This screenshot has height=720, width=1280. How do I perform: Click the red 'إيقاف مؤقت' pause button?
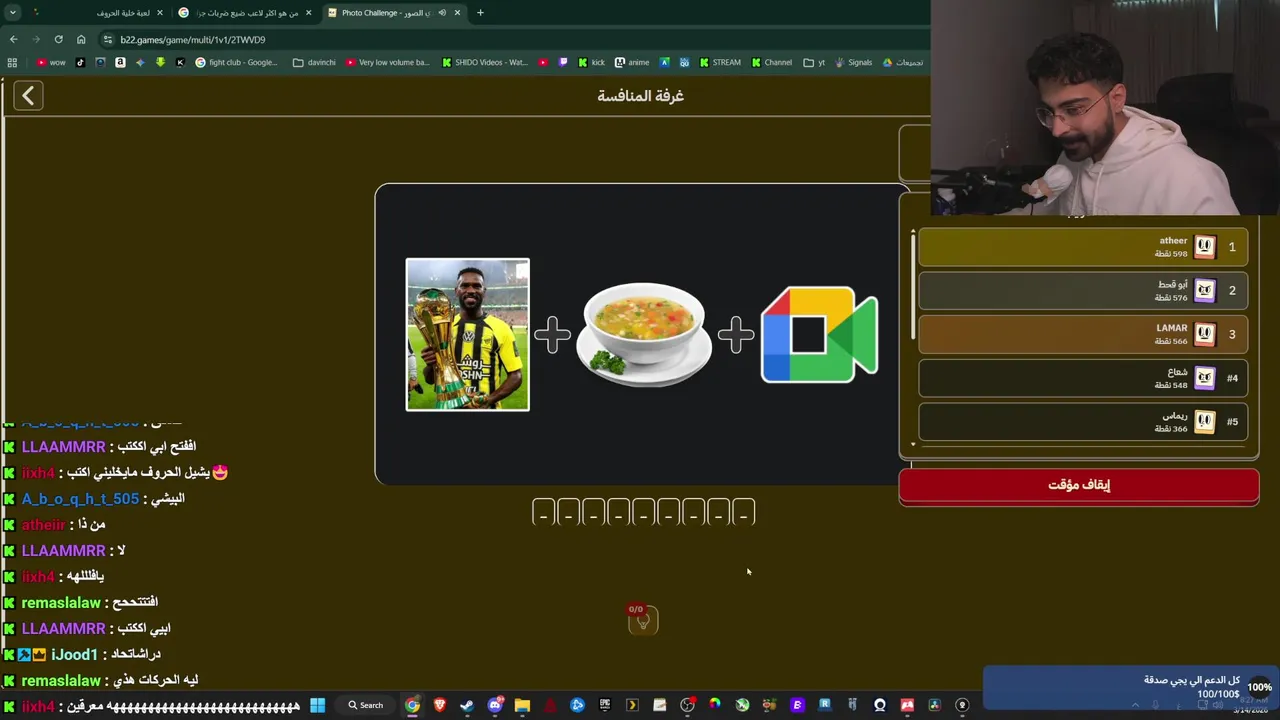(1079, 485)
